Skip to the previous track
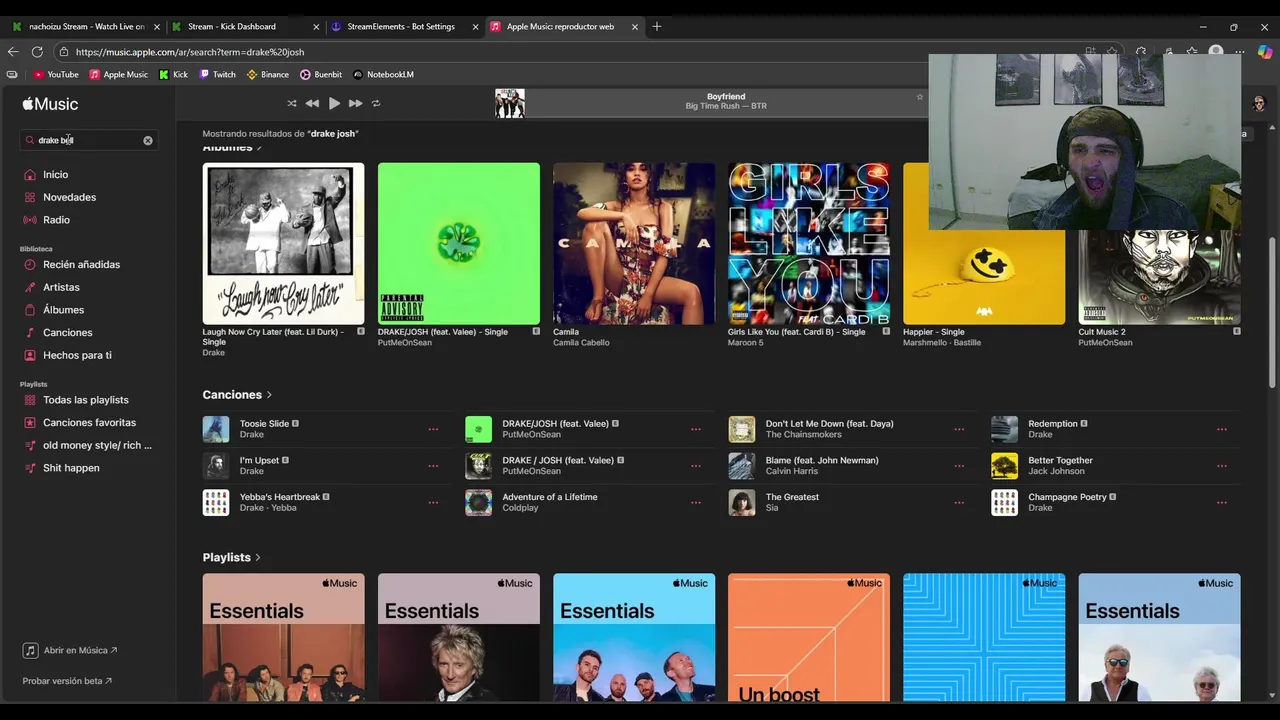The image size is (1280, 720). pyautogui.click(x=312, y=103)
